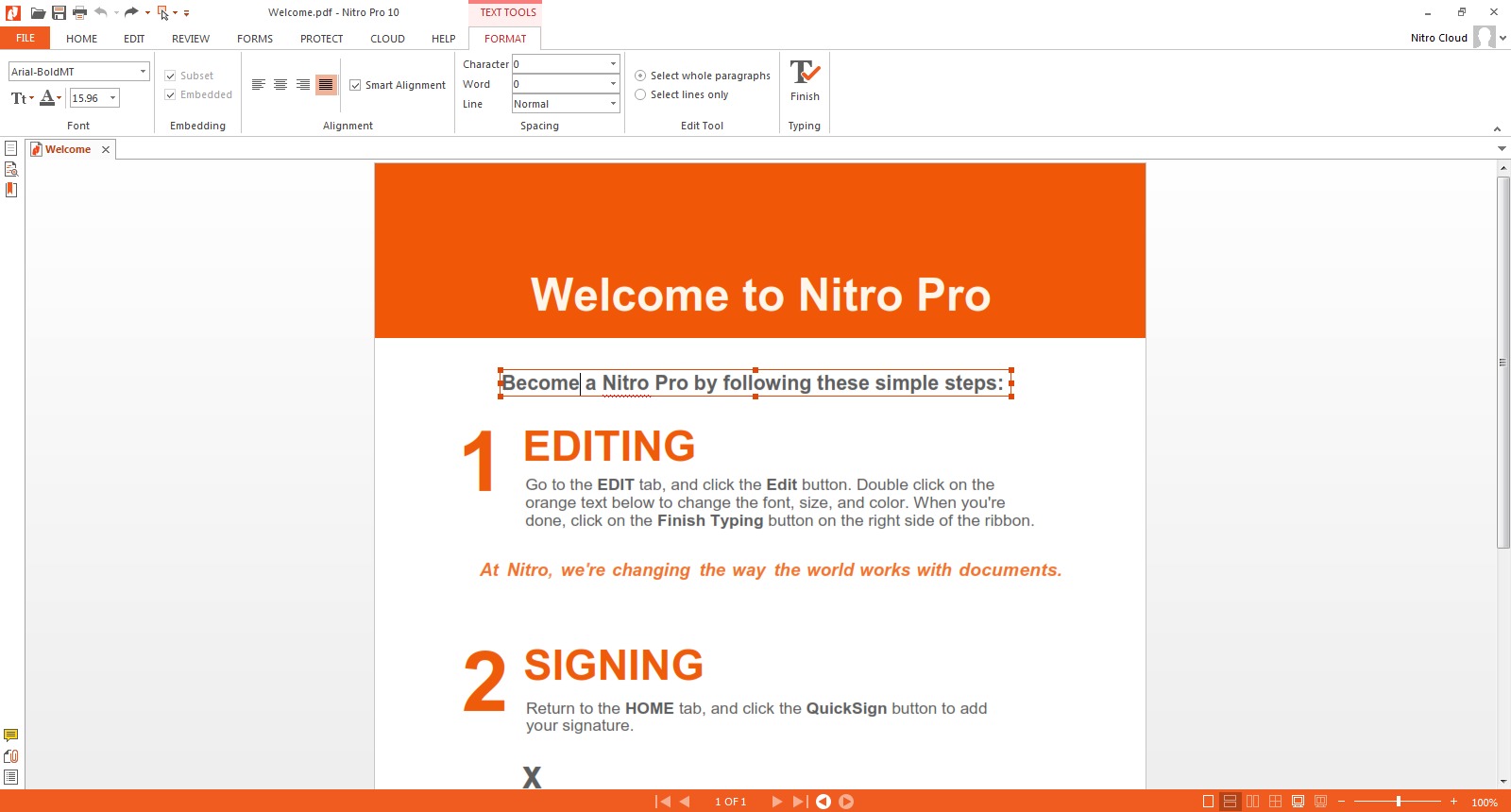Zoom out with minus button
This screenshot has height=812, width=1511.
[1341, 802]
